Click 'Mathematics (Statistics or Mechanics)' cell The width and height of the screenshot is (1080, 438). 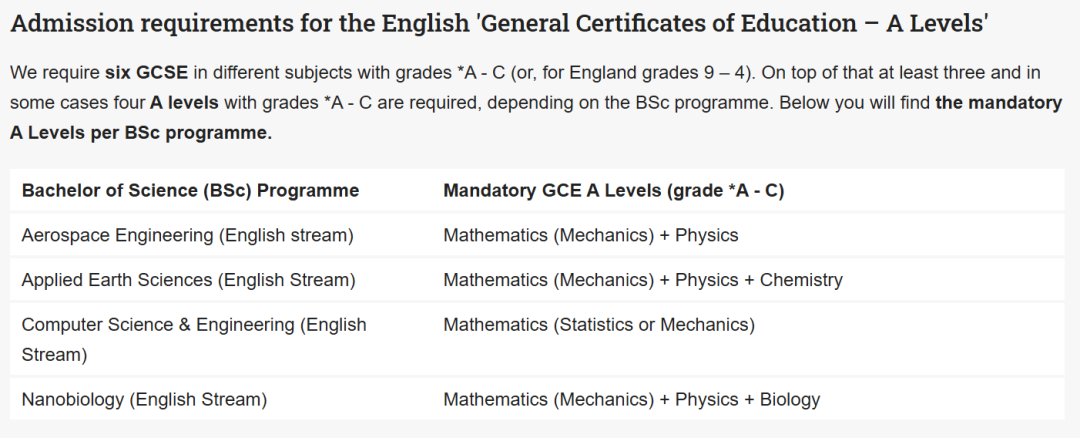599,325
